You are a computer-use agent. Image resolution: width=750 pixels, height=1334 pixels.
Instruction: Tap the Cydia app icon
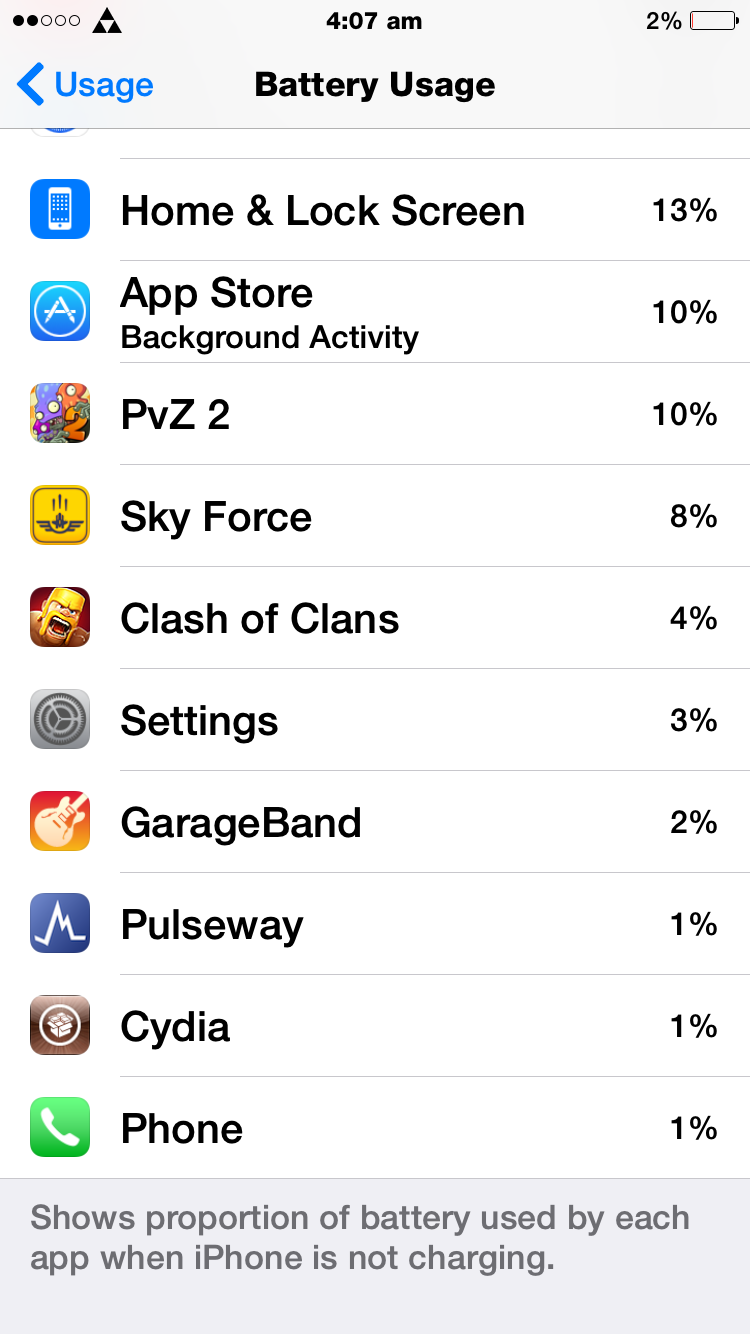(60, 1025)
